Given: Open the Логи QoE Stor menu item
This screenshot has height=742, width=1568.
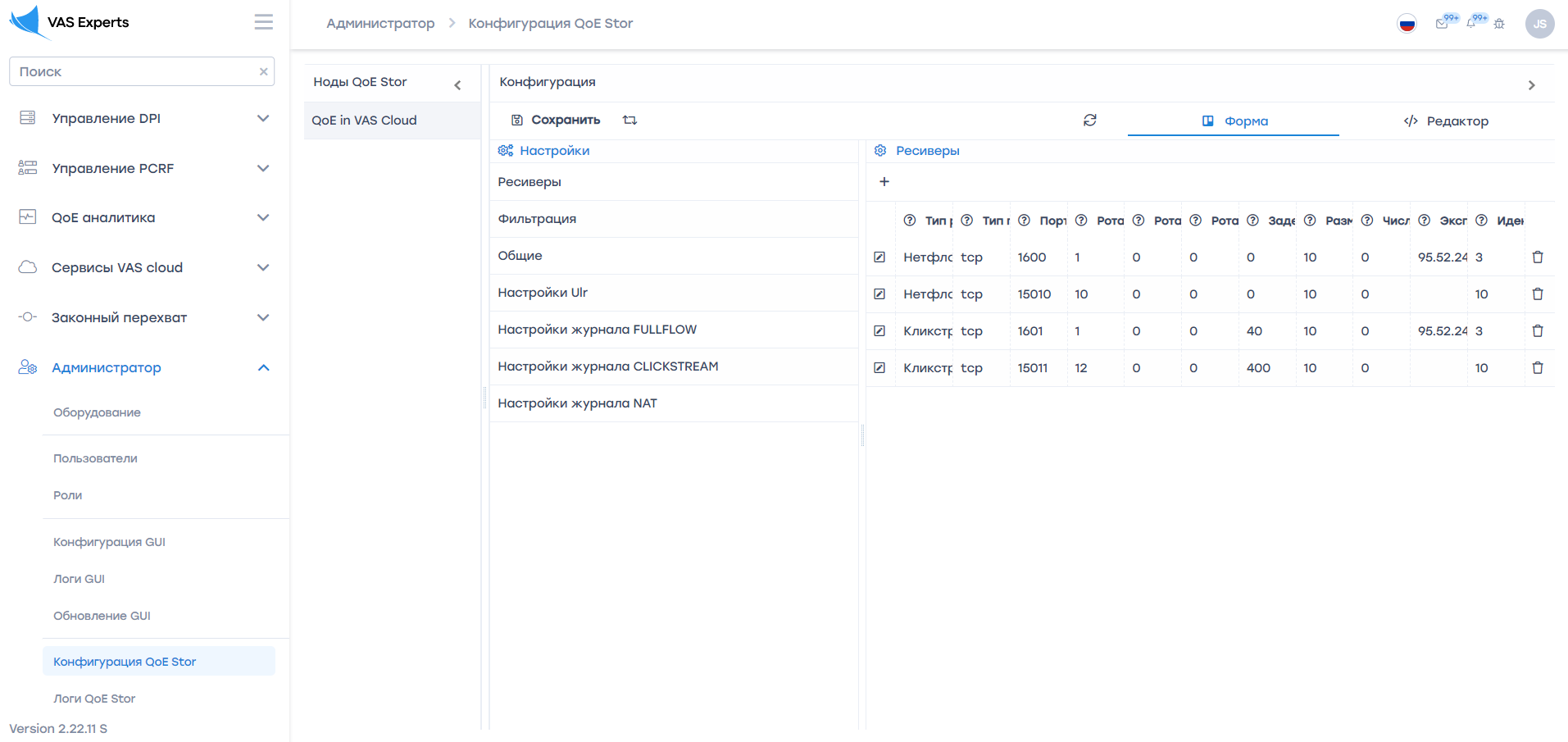Looking at the screenshot, I should tap(94, 699).
